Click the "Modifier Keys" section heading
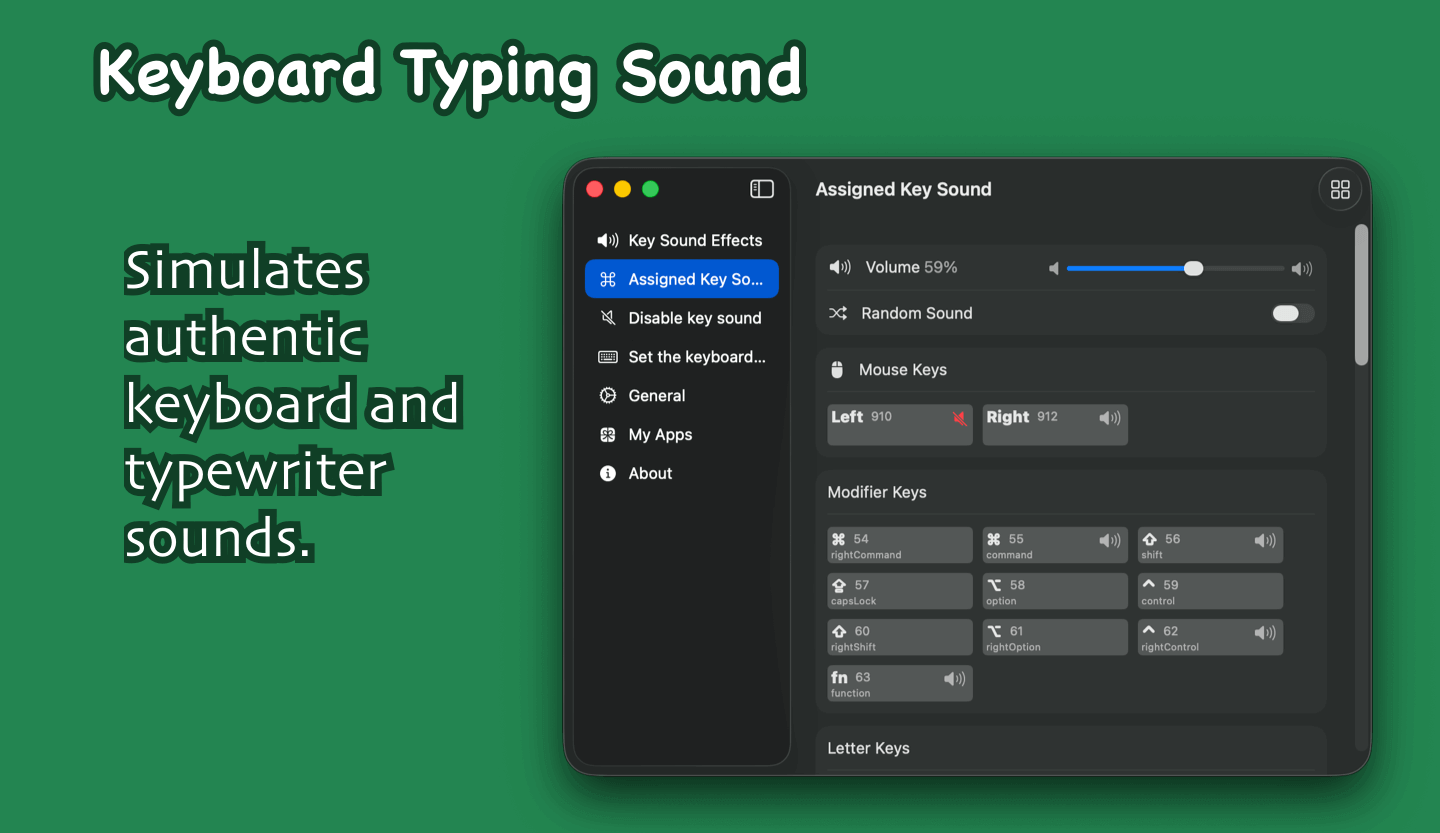The width and height of the screenshot is (1440, 833). point(877,492)
